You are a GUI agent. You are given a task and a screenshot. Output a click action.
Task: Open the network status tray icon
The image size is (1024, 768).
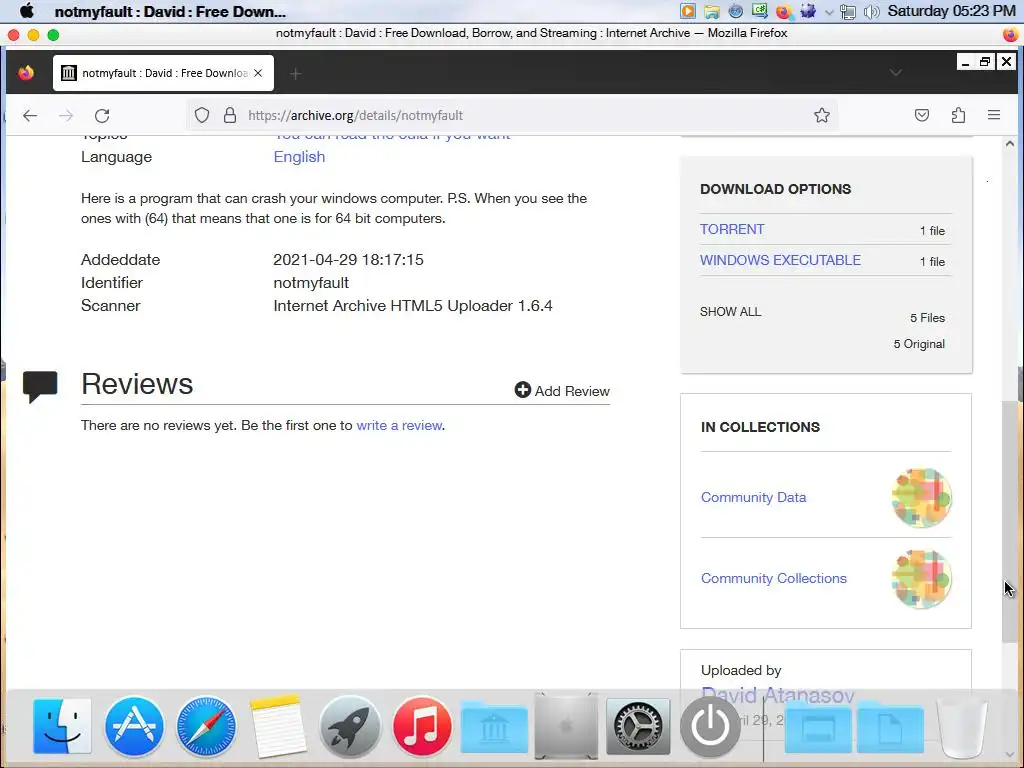pos(848,12)
